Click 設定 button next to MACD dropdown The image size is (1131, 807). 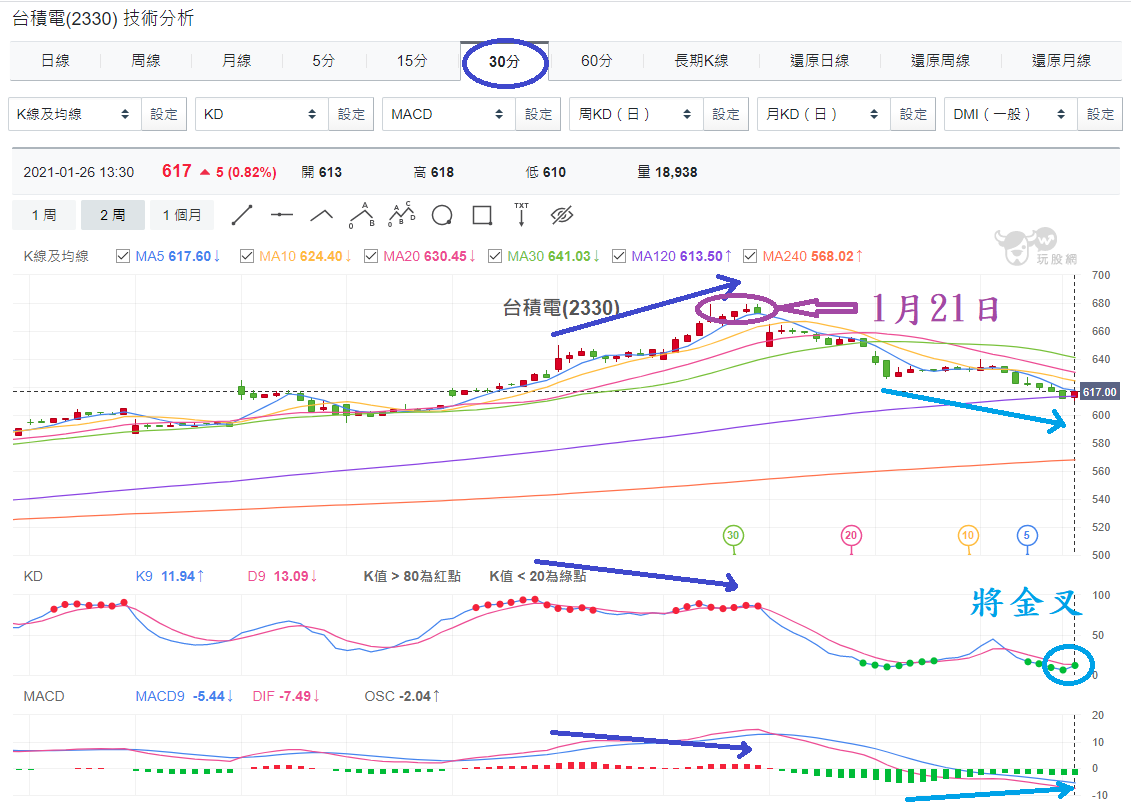(x=538, y=114)
